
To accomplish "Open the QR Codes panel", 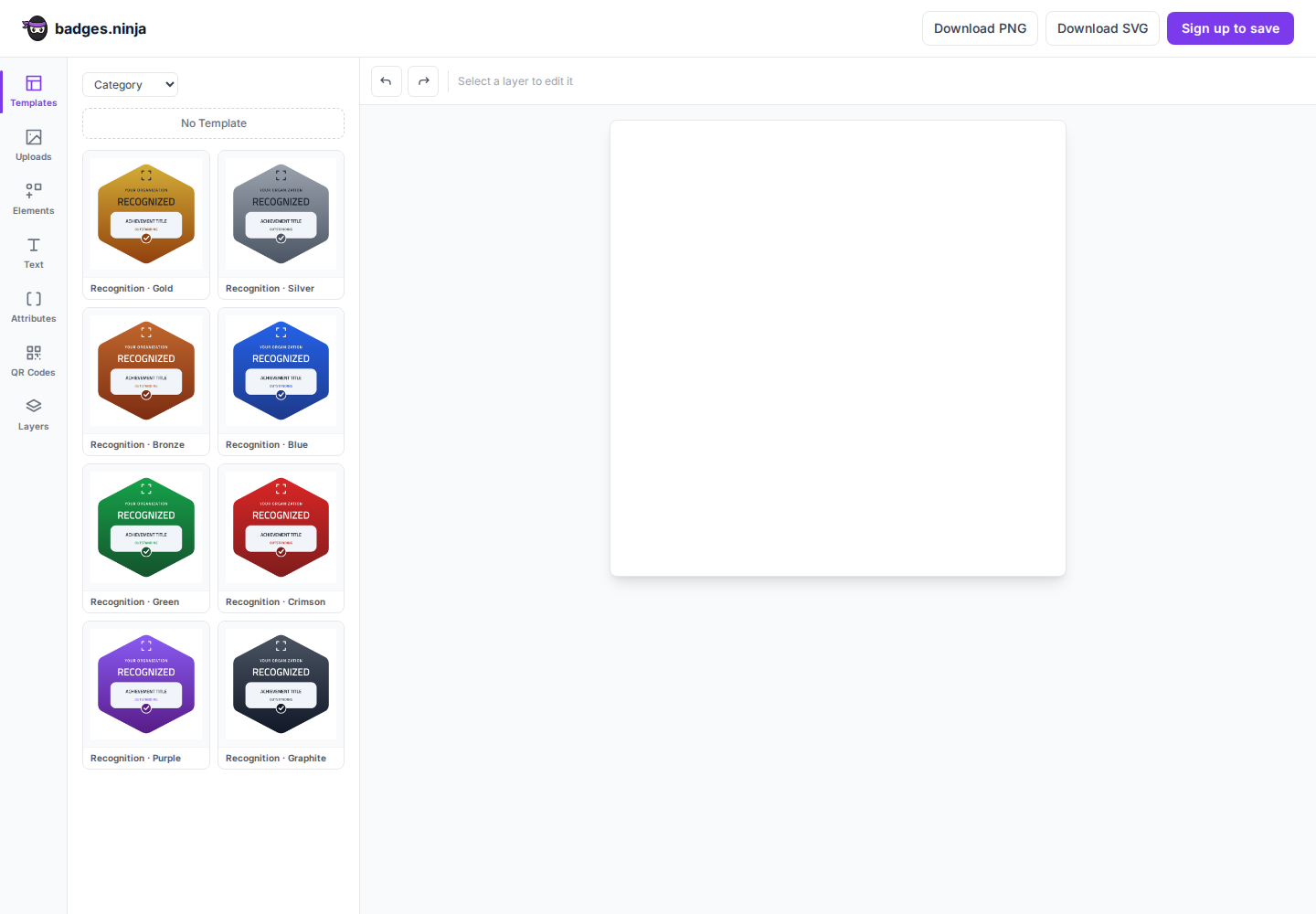I will 34,361.
